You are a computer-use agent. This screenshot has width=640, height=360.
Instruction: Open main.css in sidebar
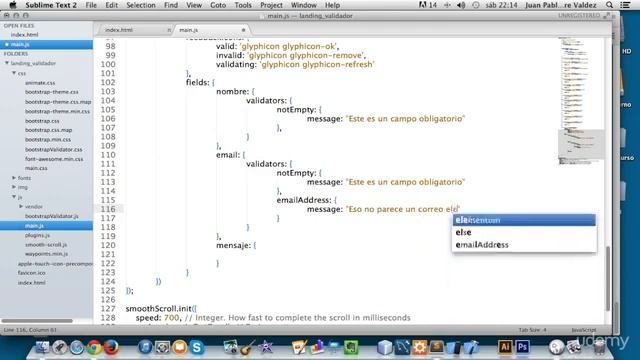tap(36, 168)
